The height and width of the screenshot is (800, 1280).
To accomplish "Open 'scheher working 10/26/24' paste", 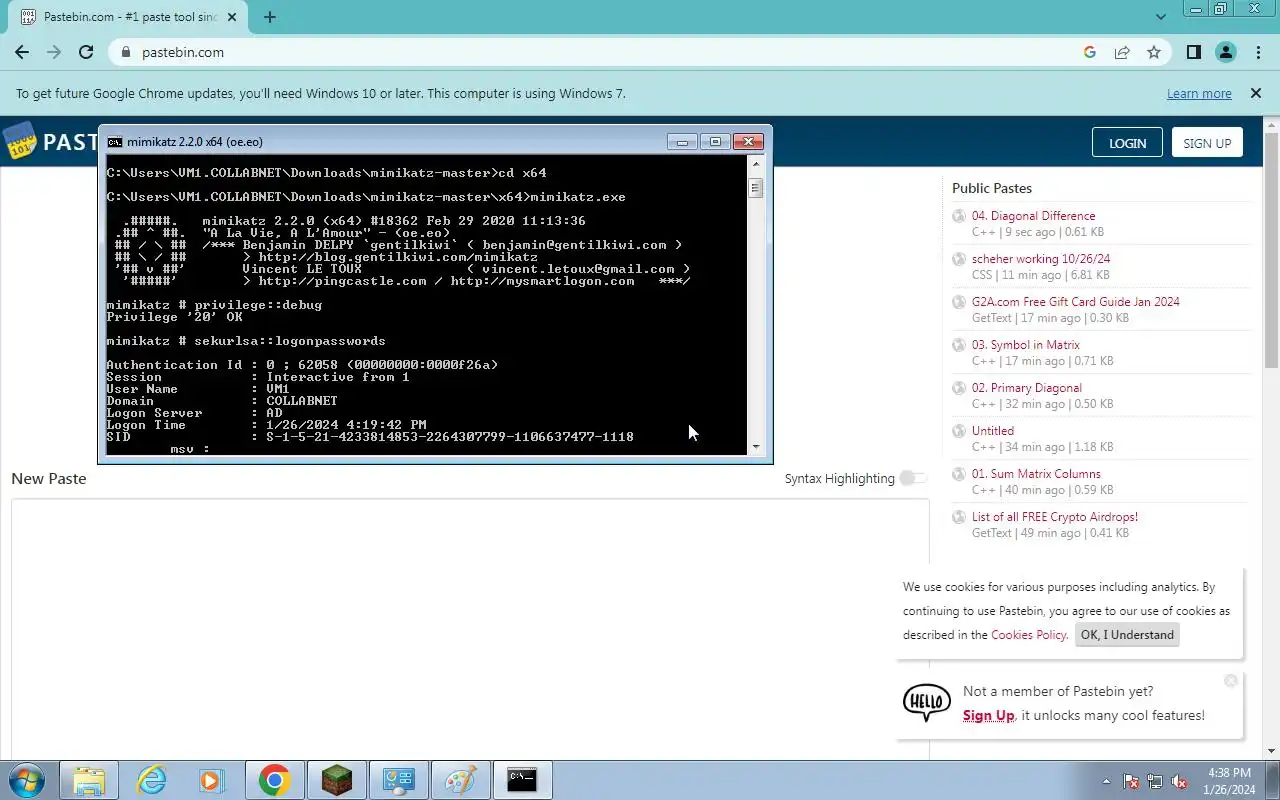I will (1041, 259).
